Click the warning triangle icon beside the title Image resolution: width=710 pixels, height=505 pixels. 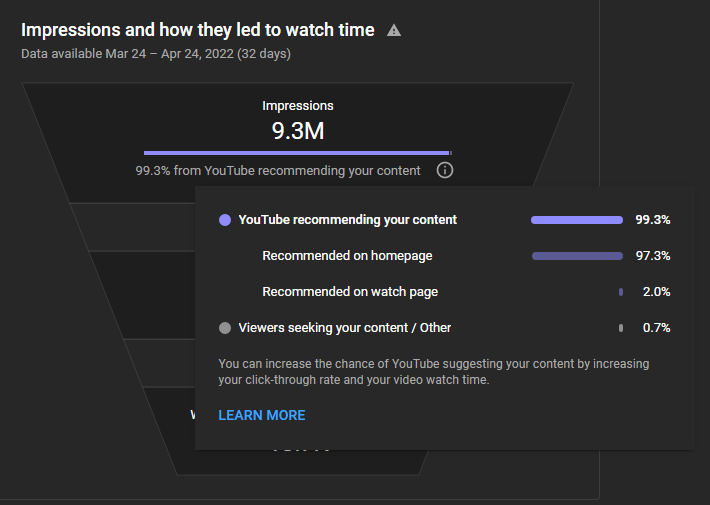point(394,30)
